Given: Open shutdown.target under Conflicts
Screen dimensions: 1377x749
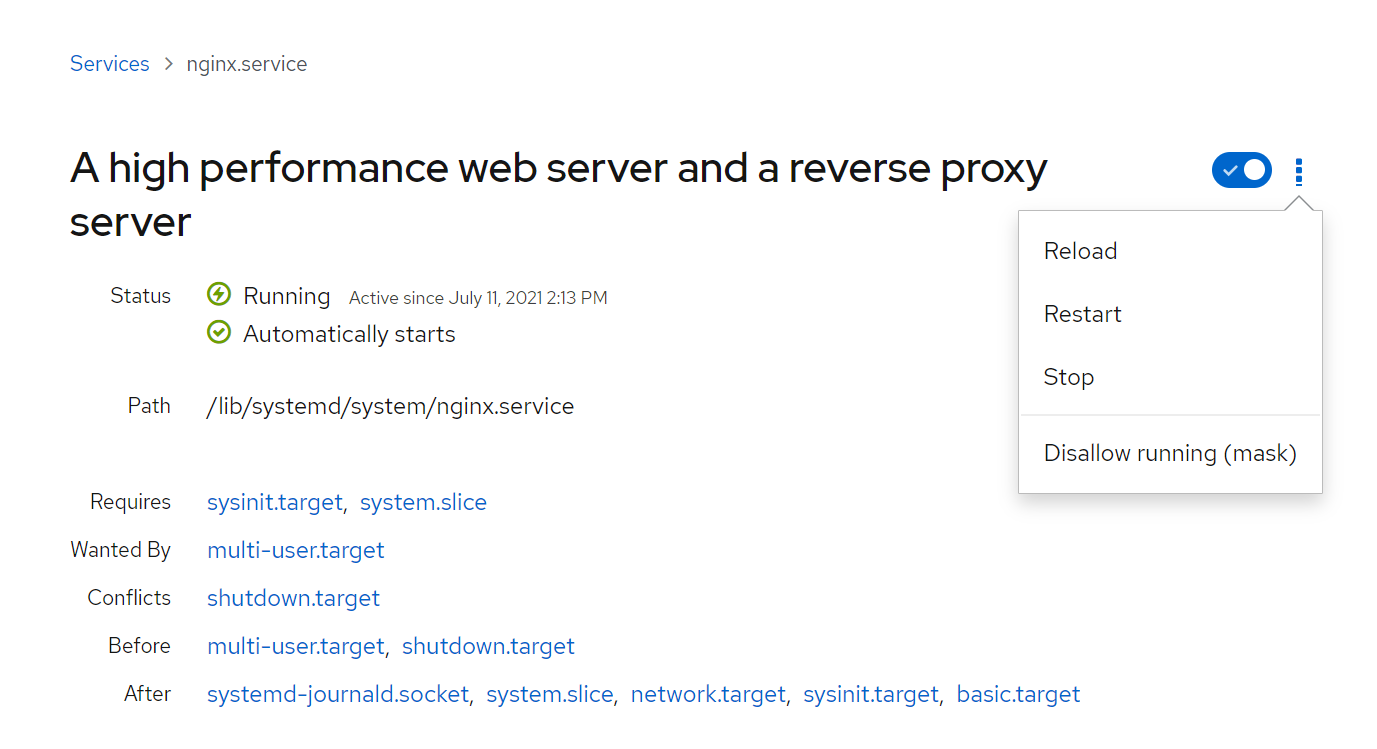Looking at the screenshot, I should 293,598.
